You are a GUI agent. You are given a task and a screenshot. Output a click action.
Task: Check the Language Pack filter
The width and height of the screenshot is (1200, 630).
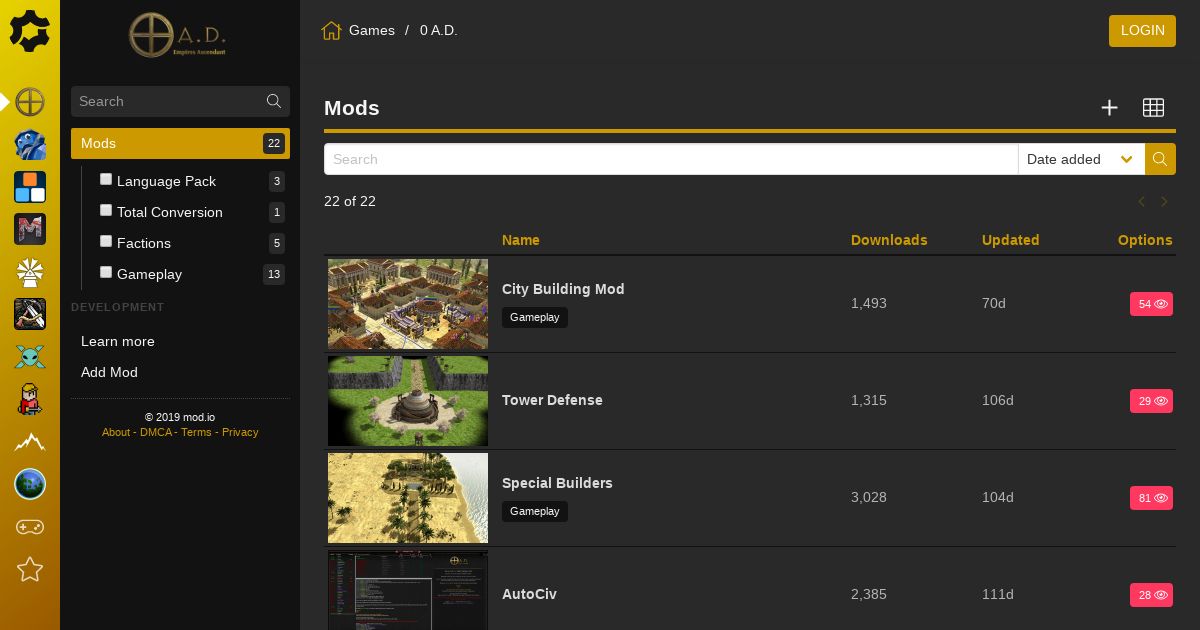pyautogui.click(x=106, y=179)
